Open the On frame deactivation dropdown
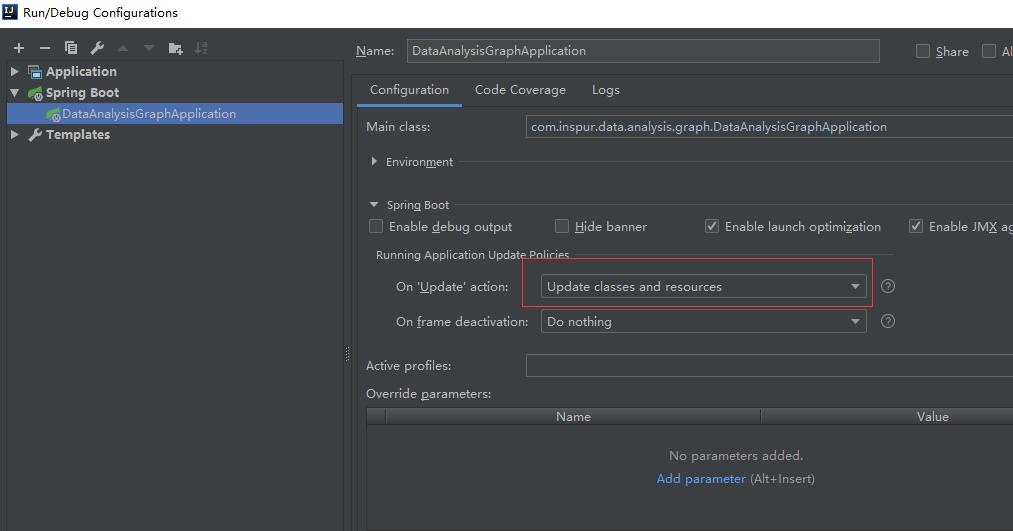 point(703,321)
